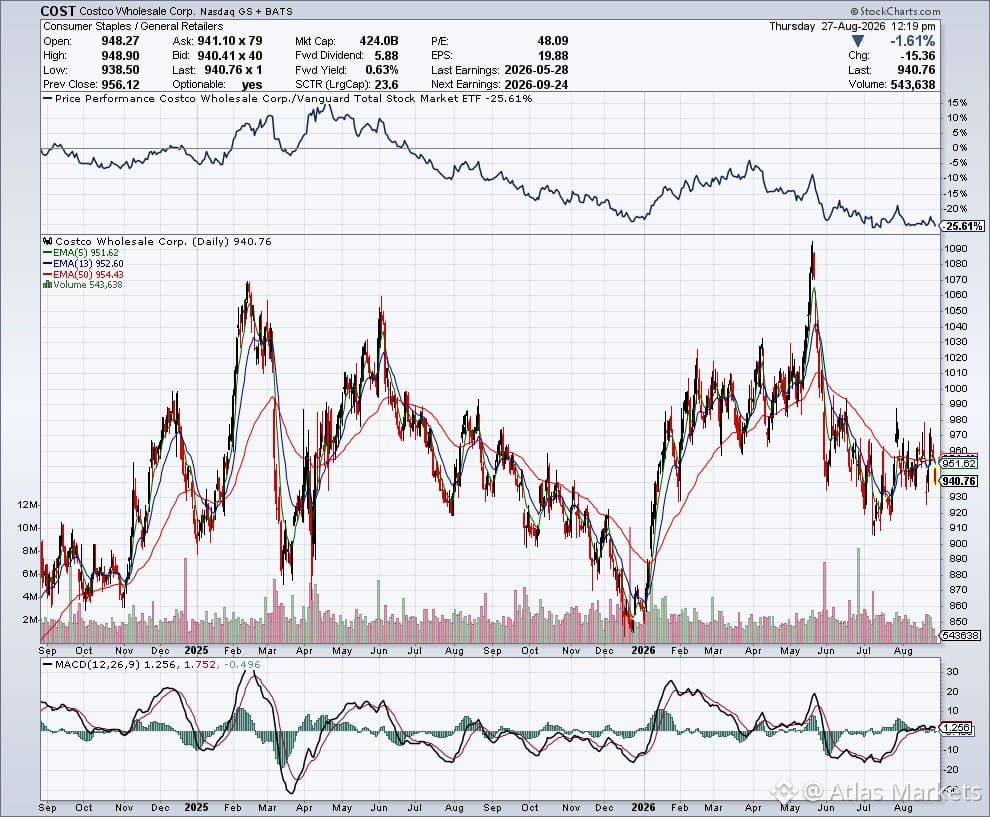Select the Low value 938.50
990x817 pixels.
click(121, 70)
